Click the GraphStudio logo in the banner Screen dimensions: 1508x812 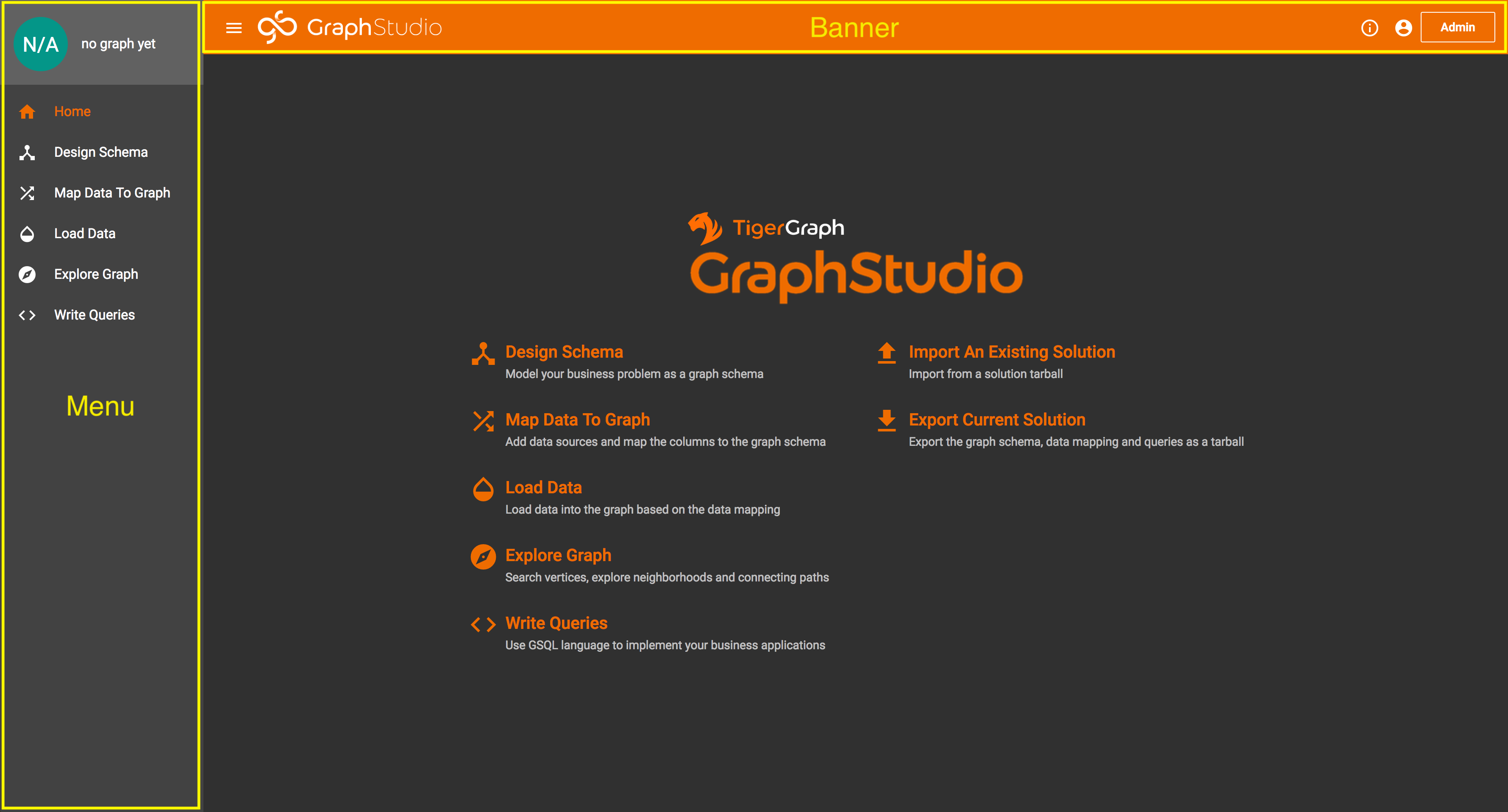pos(350,27)
